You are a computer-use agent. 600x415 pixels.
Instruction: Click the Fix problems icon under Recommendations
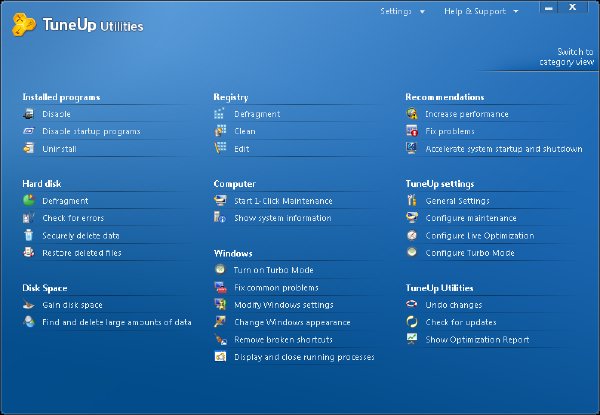tap(412, 131)
